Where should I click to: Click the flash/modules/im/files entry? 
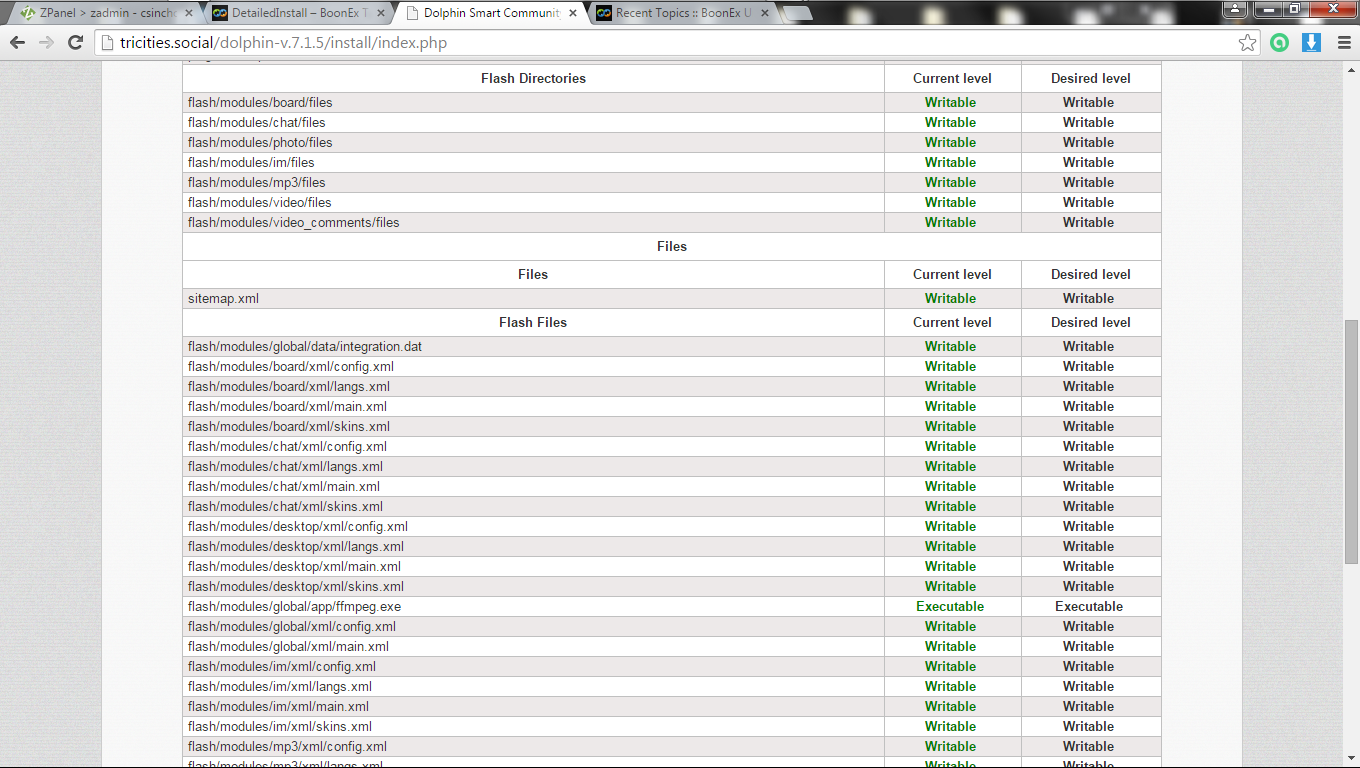click(251, 162)
